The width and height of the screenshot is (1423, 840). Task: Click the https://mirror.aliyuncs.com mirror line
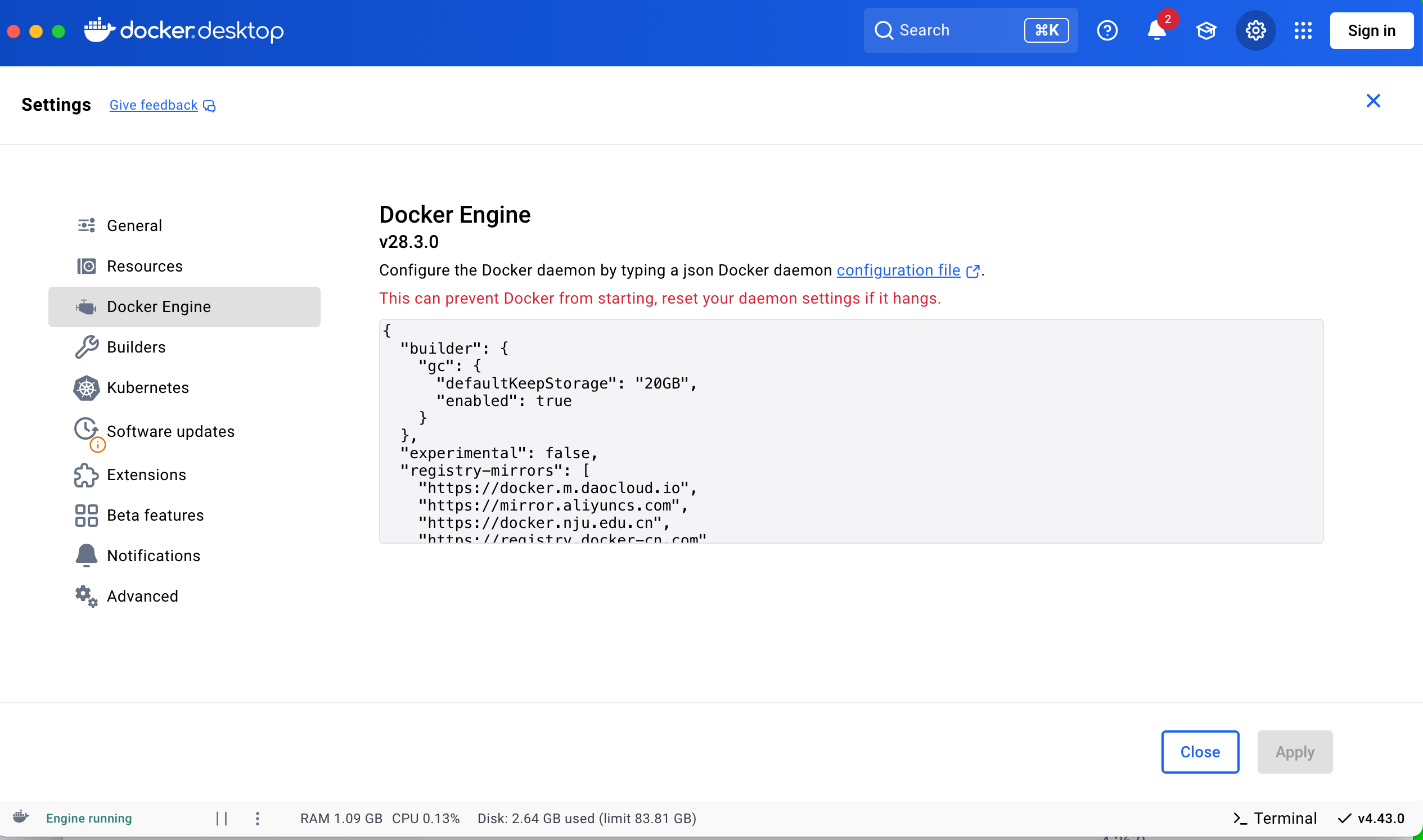553,505
